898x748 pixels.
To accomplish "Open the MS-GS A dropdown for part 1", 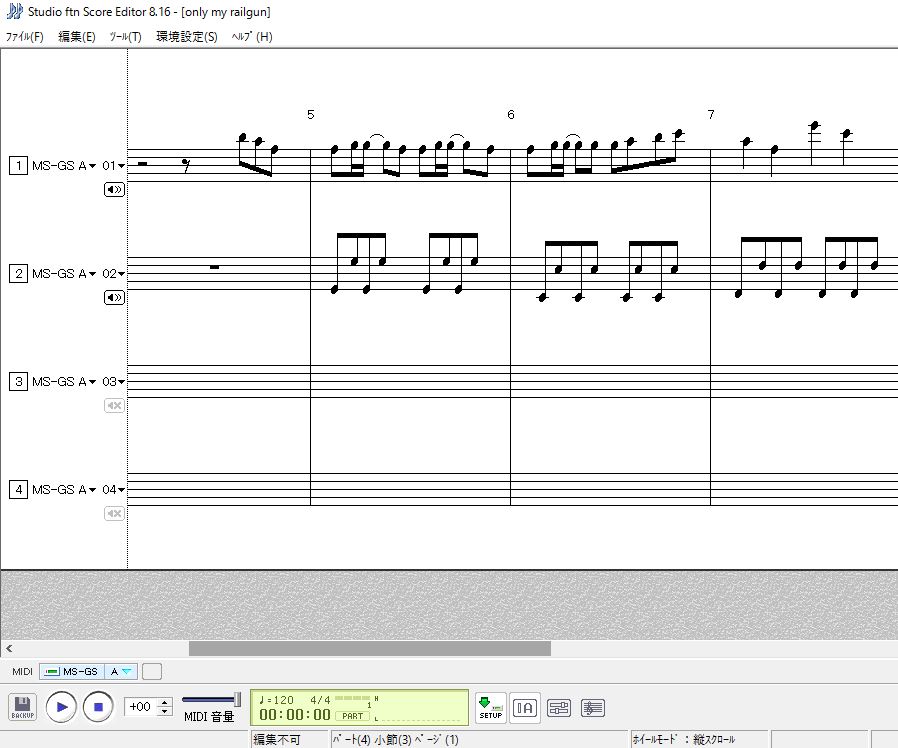I will (64, 166).
